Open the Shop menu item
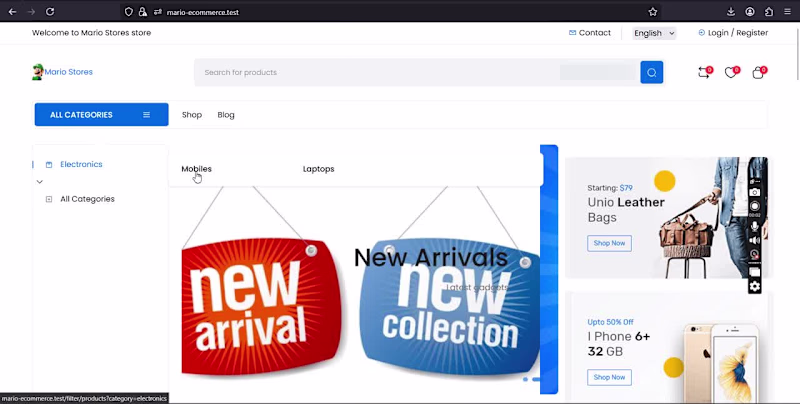This screenshot has height=404, width=800. [x=192, y=115]
